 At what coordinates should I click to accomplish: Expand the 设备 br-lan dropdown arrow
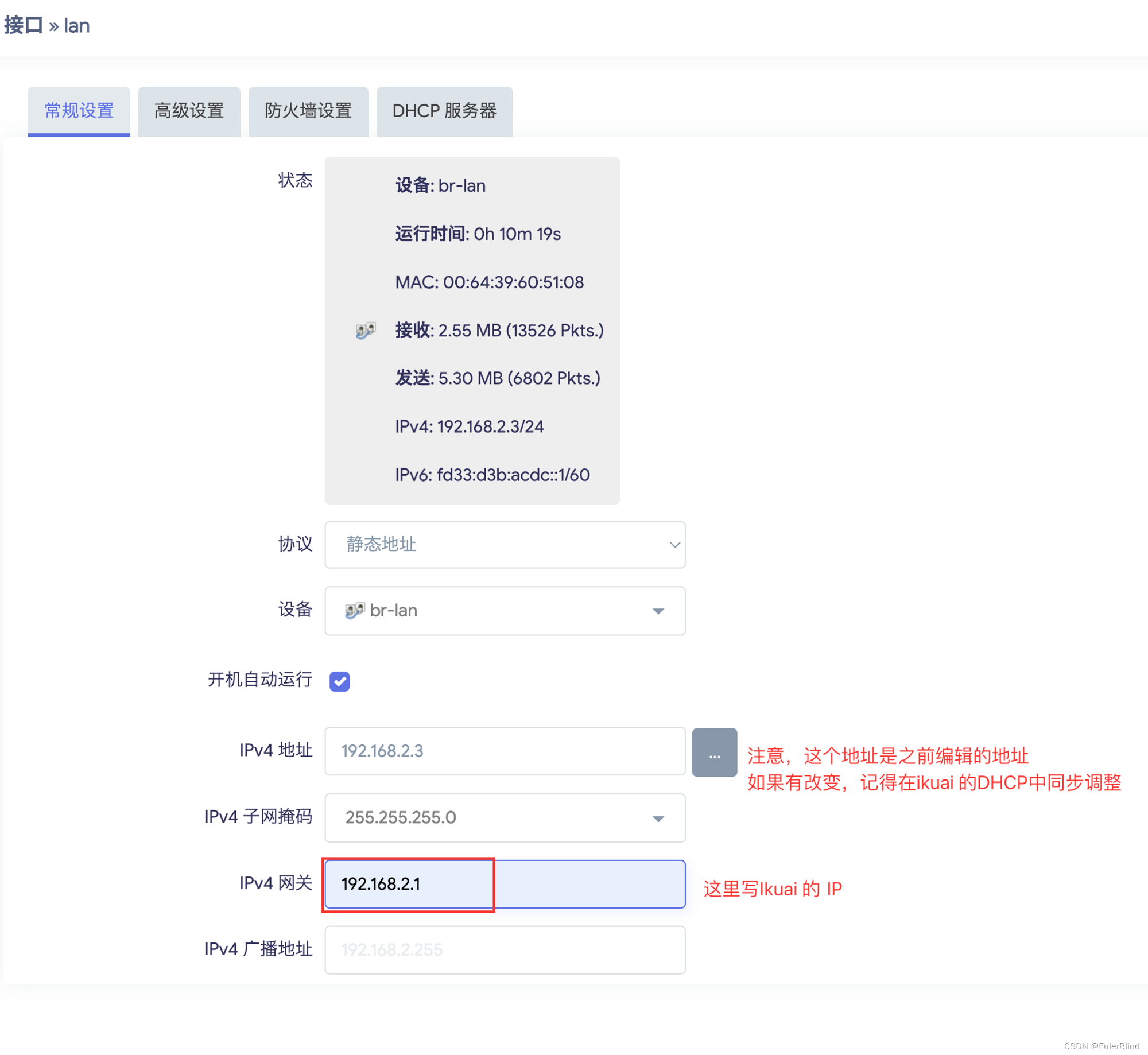click(x=658, y=611)
